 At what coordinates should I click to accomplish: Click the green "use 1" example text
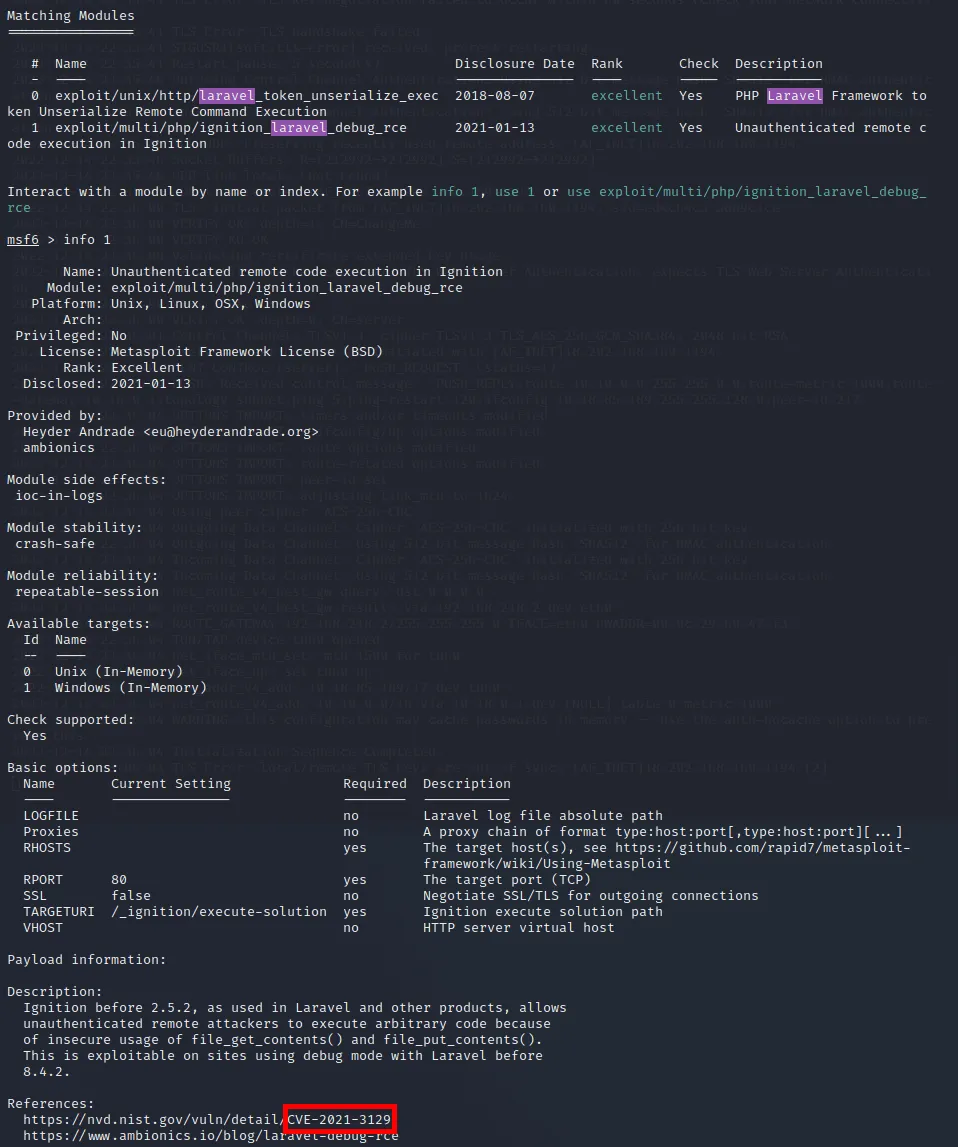[514, 192]
